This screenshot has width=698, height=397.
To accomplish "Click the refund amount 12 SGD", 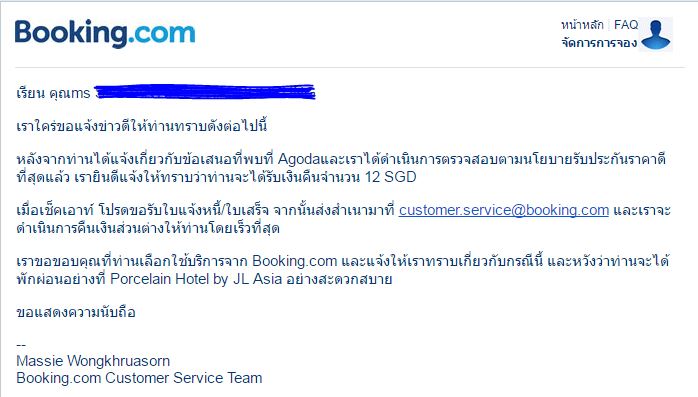I will (390, 177).
